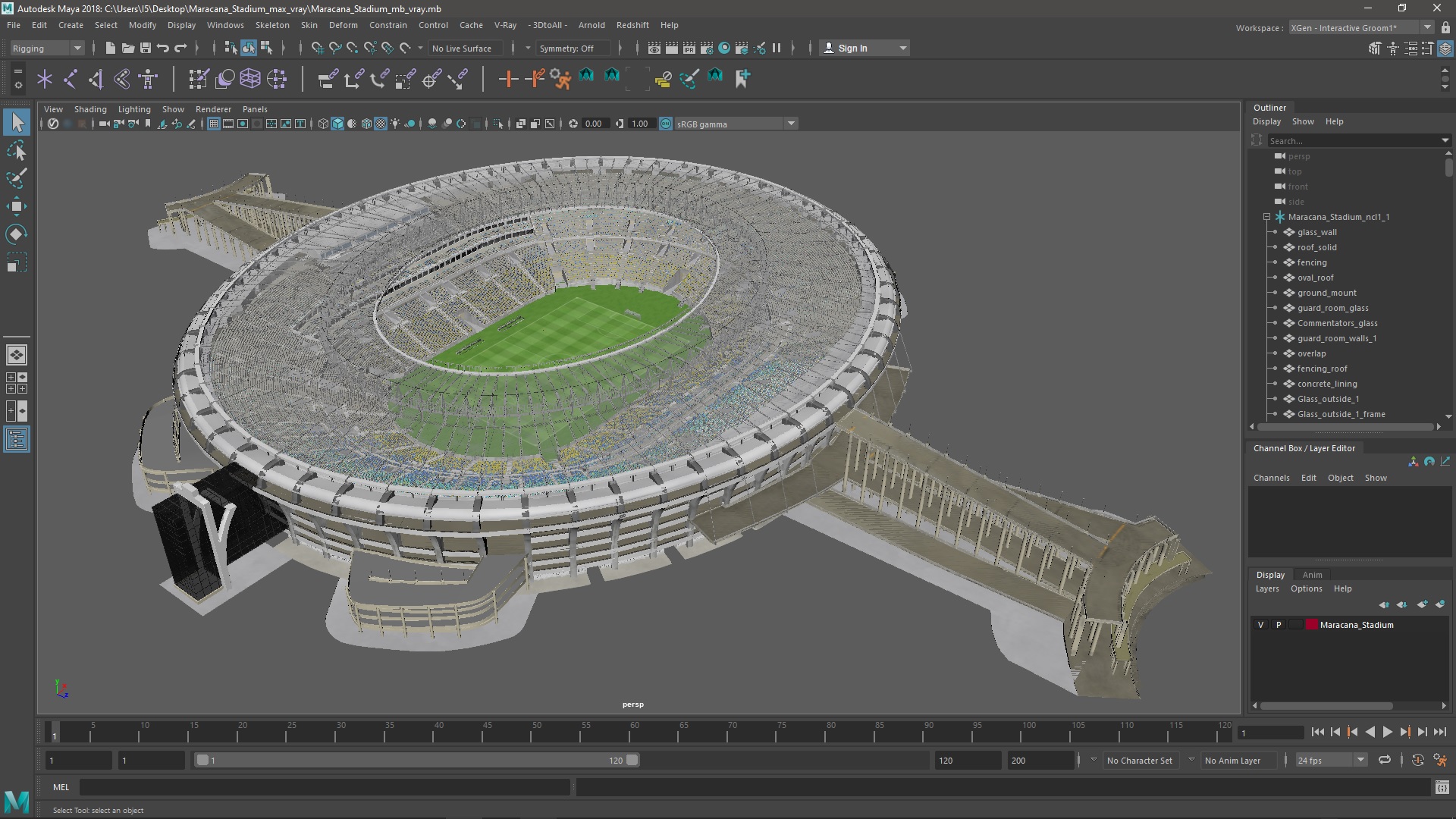Toggle loop playback mode button
Screen dimensions: 1456x819
[x=1385, y=760]
